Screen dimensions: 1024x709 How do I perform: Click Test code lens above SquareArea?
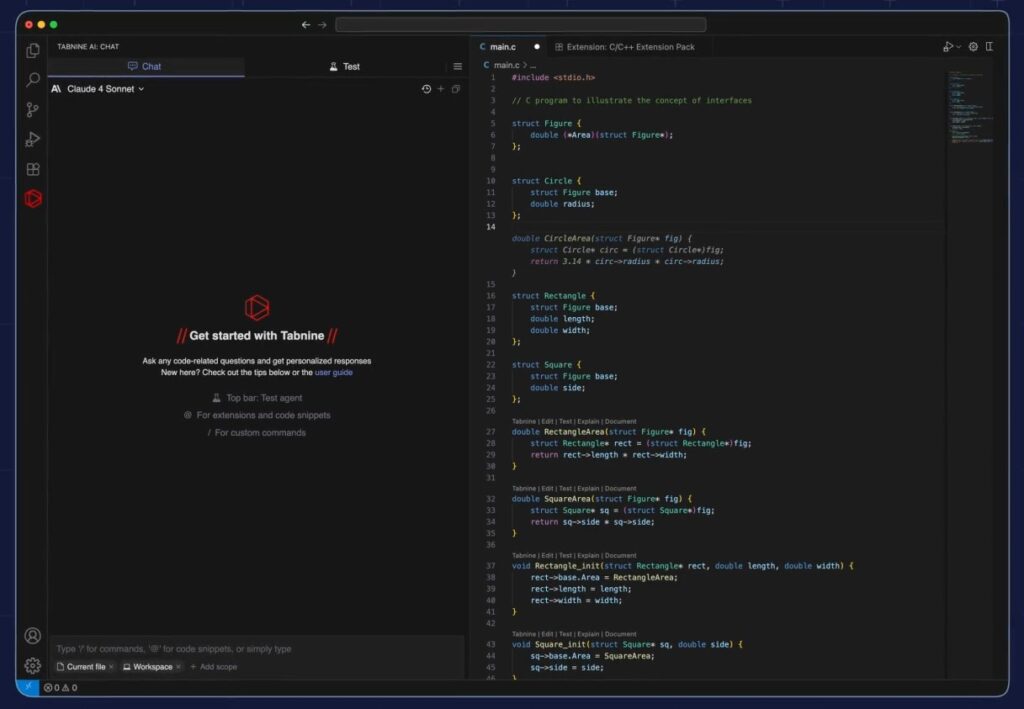(566, 488)
